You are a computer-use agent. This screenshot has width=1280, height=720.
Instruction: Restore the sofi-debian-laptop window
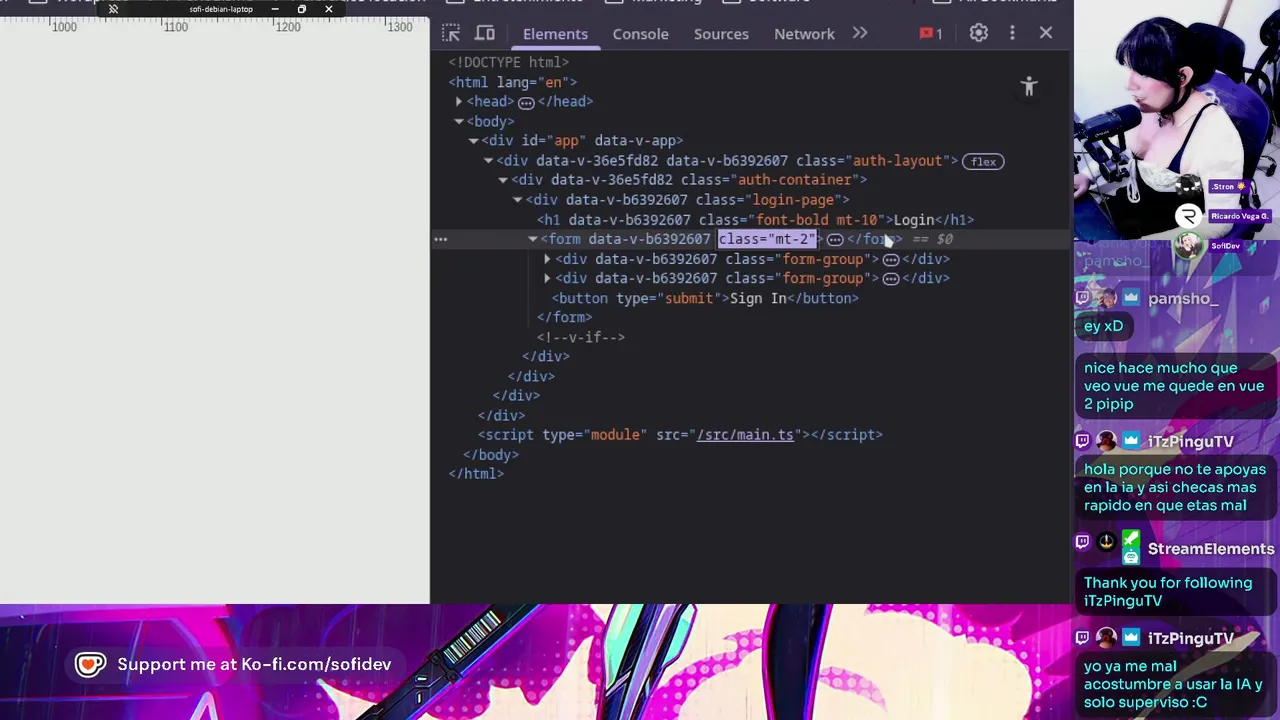pos(301,9)
